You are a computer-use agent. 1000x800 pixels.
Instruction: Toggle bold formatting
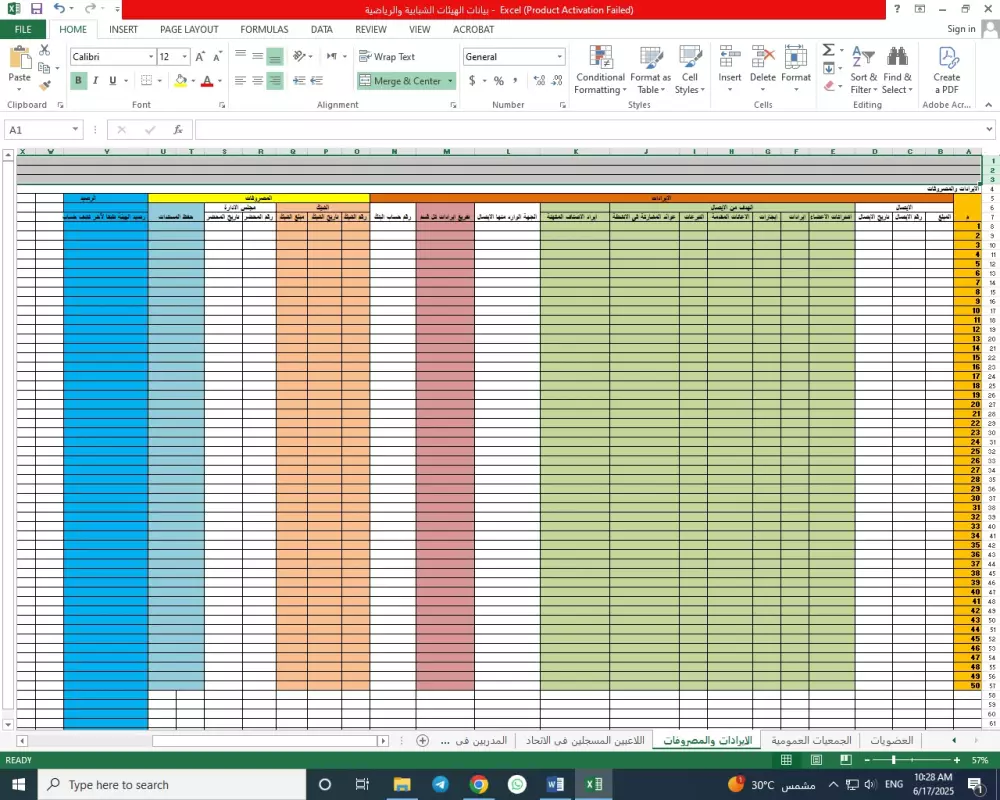[78, 80]
